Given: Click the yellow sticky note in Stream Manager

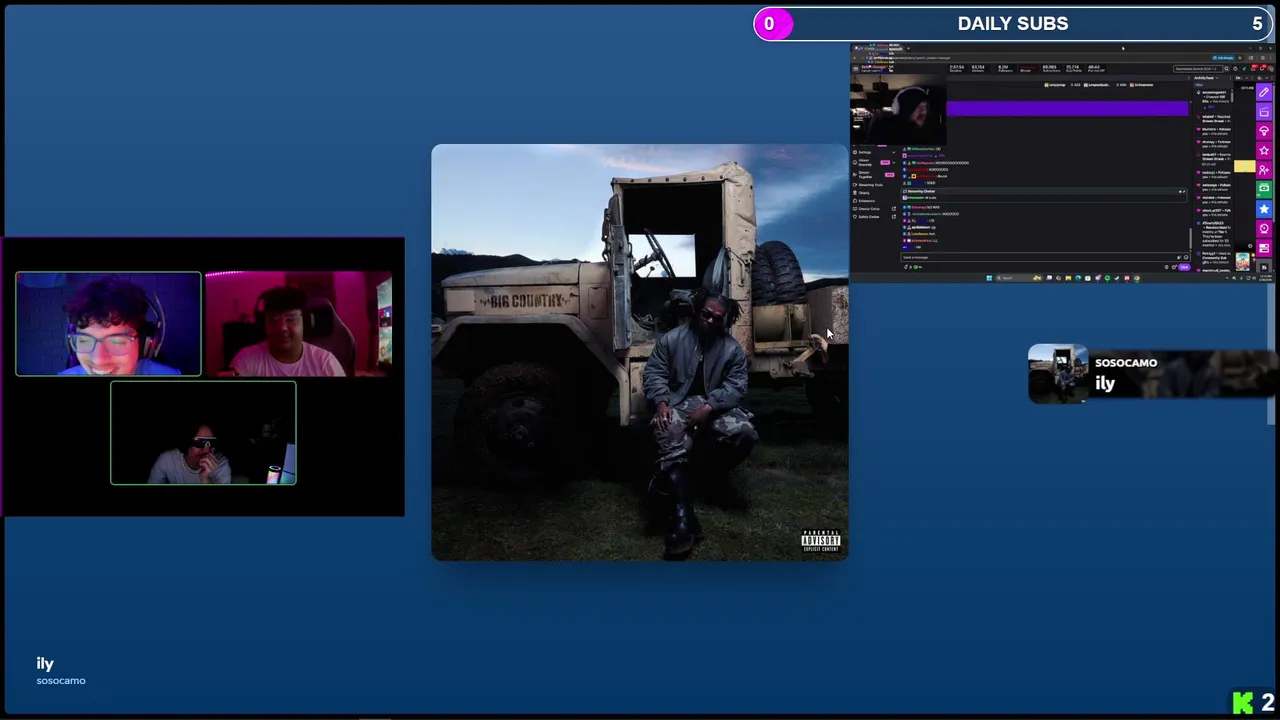Looking at the screenshot, I should click(1244, 166).
